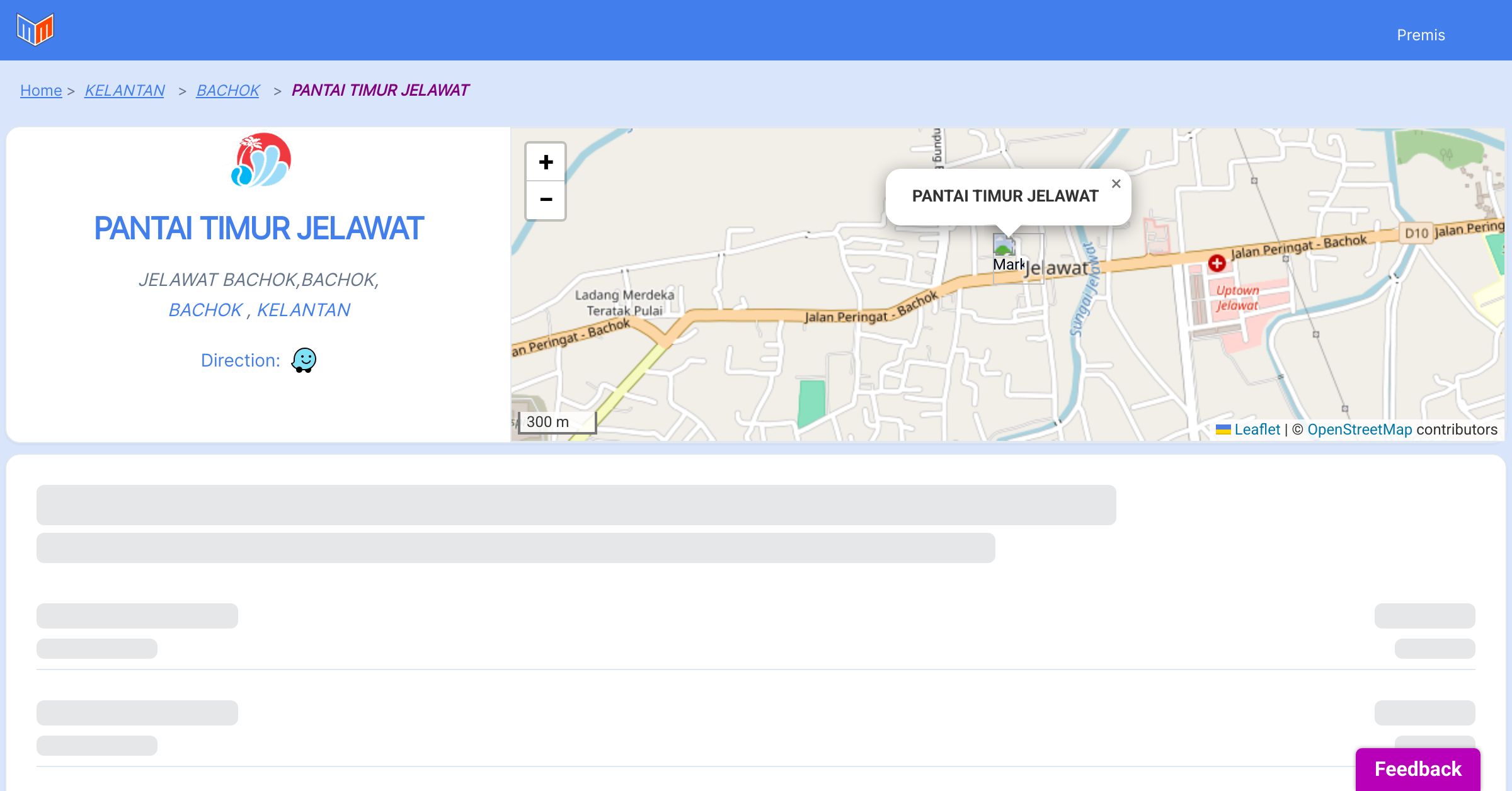Click the map marker icon
This screenshot has width=1512, height=791.
tap(1004, 246)
